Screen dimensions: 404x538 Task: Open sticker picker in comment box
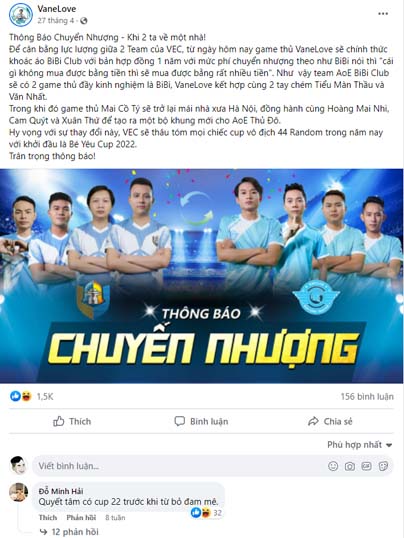pyautogui.click(x=383, y=466)
